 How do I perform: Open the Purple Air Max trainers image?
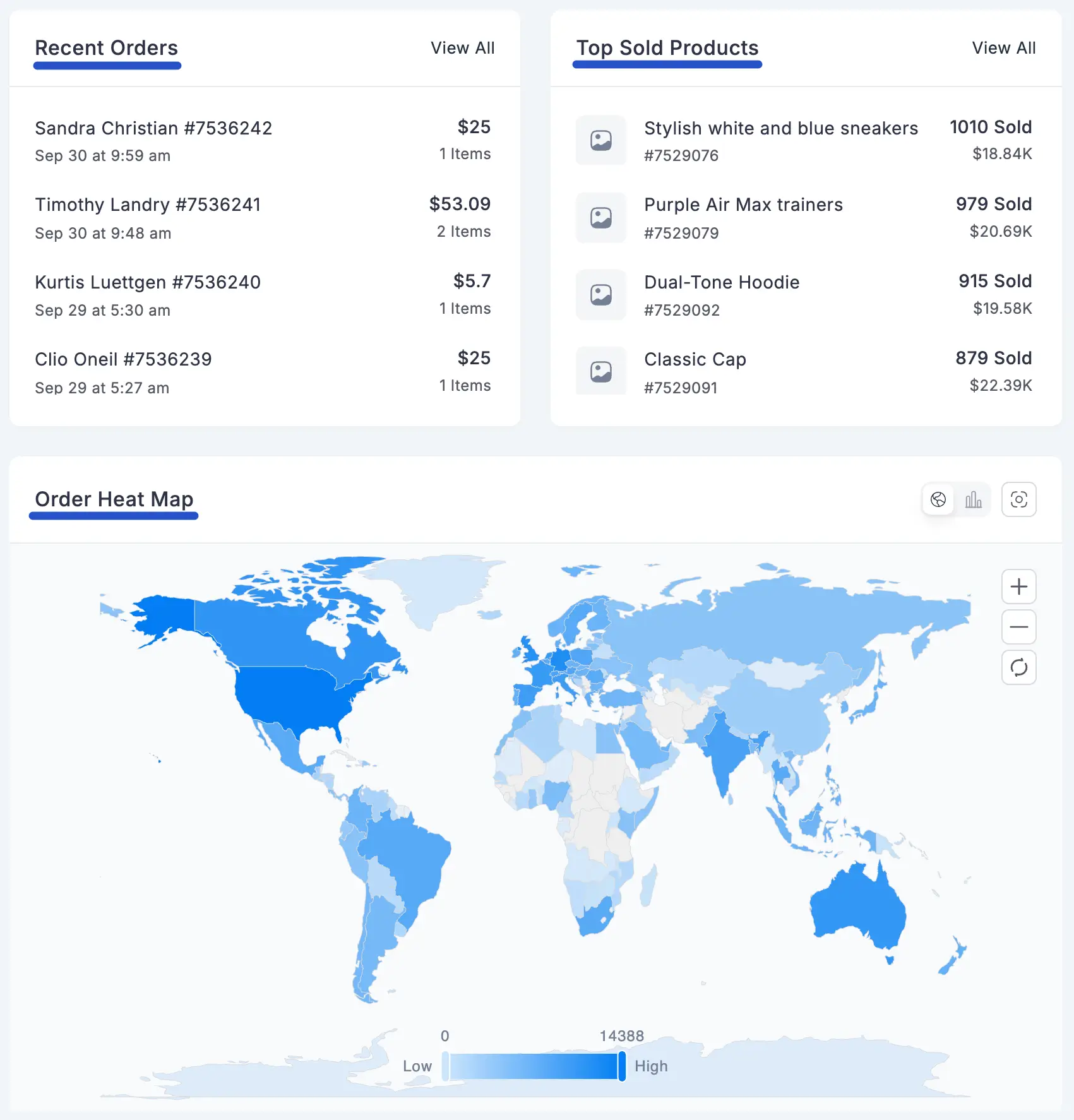600,218
